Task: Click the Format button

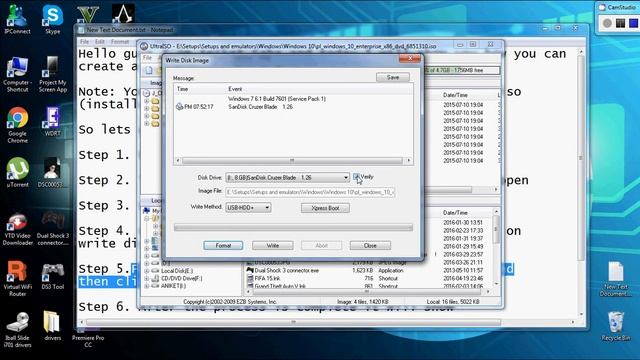Action: (223, 245)
